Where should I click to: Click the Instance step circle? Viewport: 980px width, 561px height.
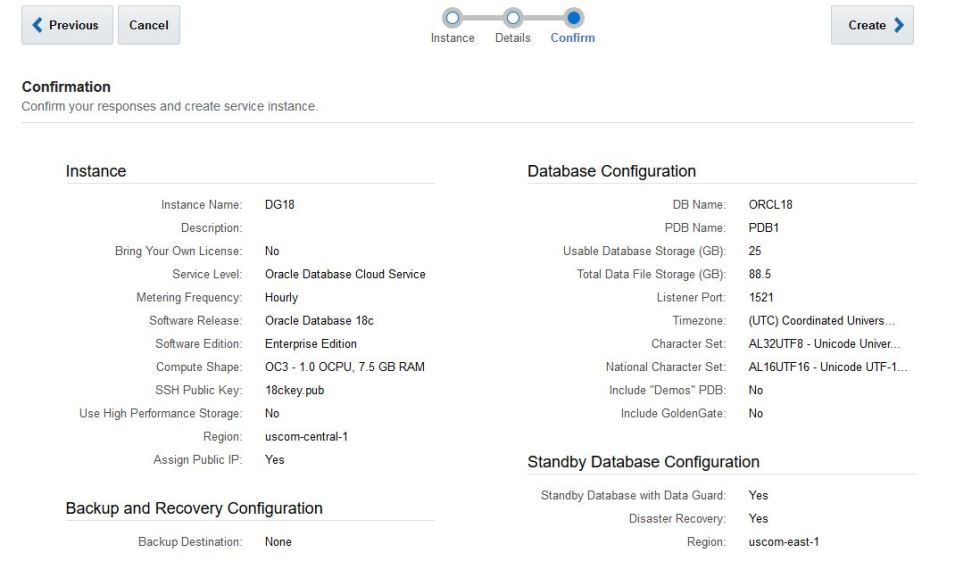[452, 17]
